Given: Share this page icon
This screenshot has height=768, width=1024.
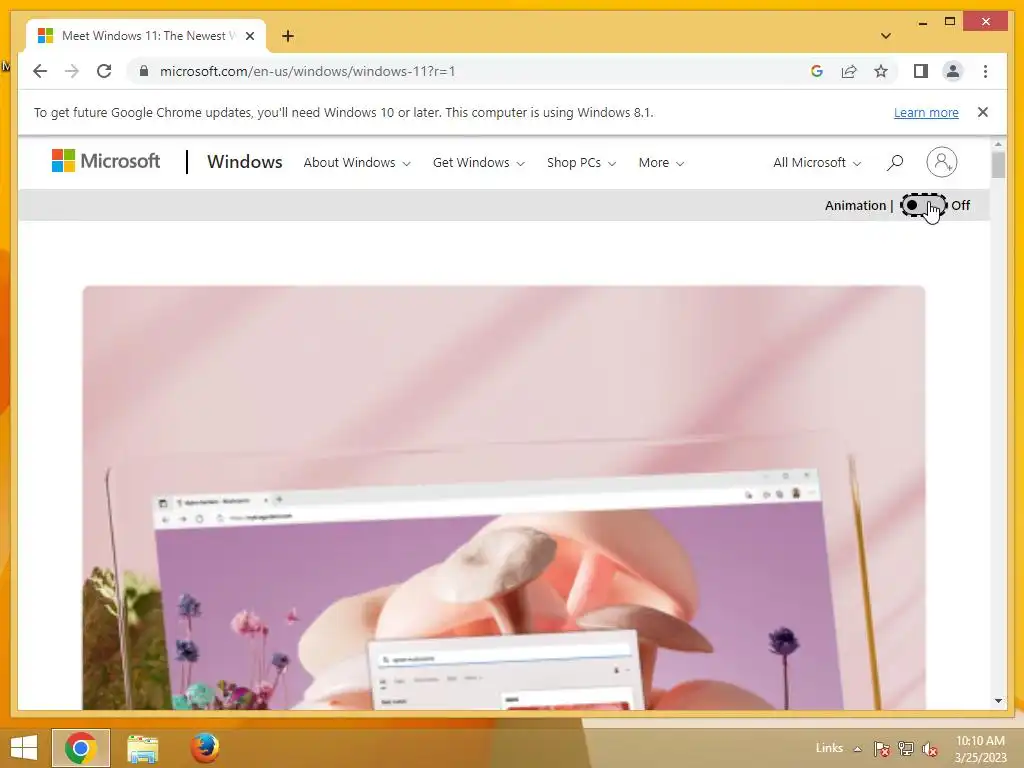Looking at the screenshot, I should pos(849,71).
